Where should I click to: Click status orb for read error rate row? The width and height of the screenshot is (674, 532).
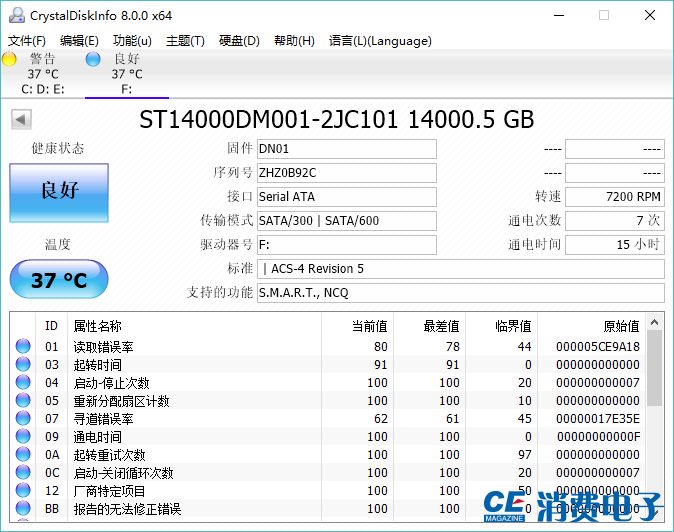(23, 347)
